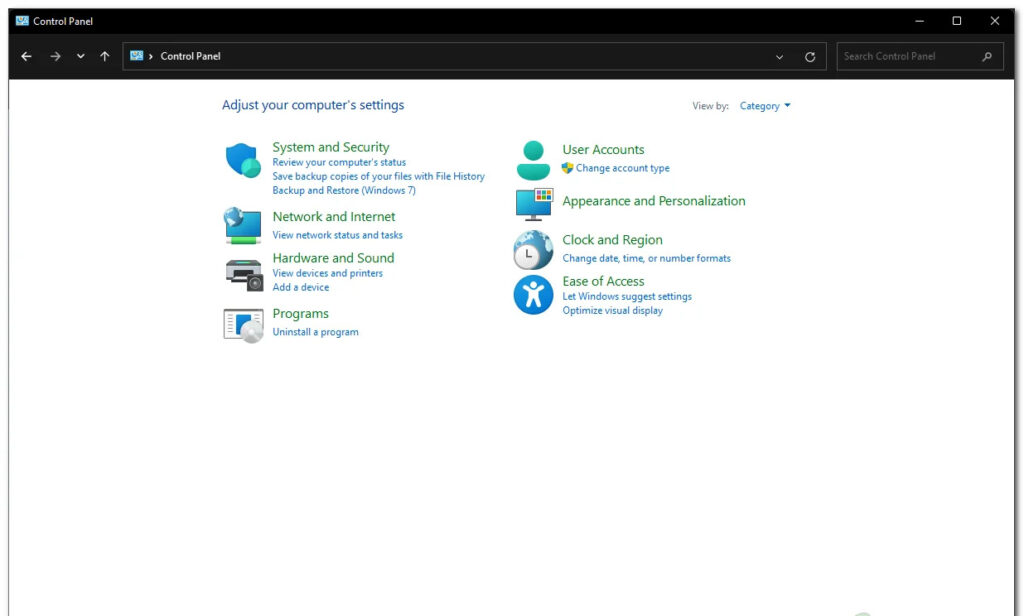Click View network status and tasks
The height and width of the screenshot is (616, 1024).
pyautogui.click(x=337, y=235)
